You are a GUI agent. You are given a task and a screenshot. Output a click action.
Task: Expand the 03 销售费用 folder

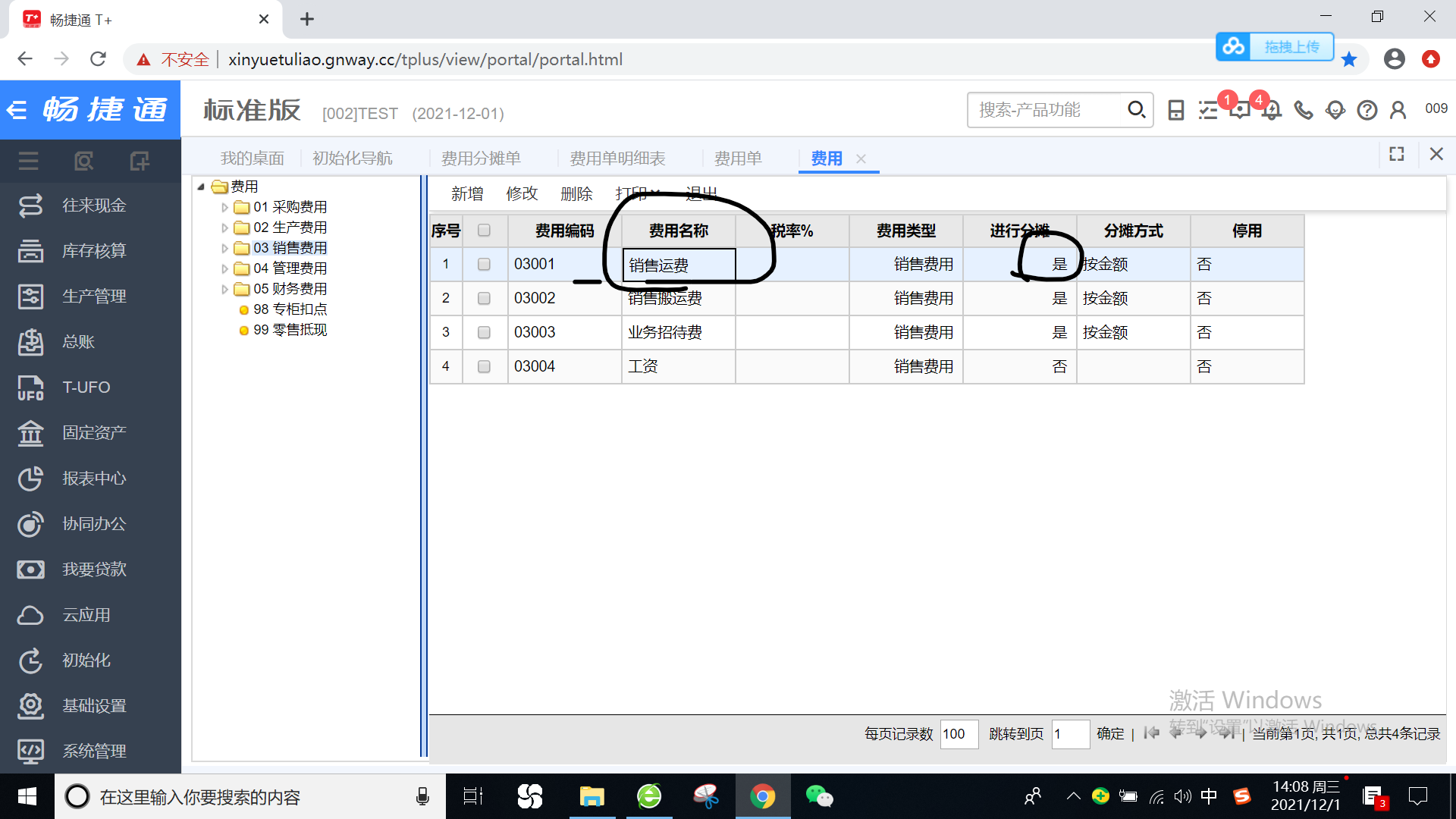(224, 248)
